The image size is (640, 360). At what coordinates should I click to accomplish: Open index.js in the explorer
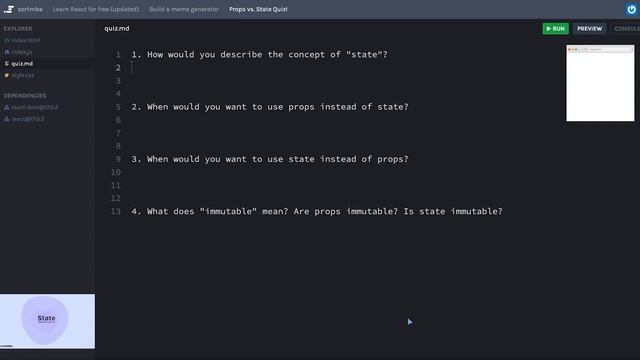(22, 52)
